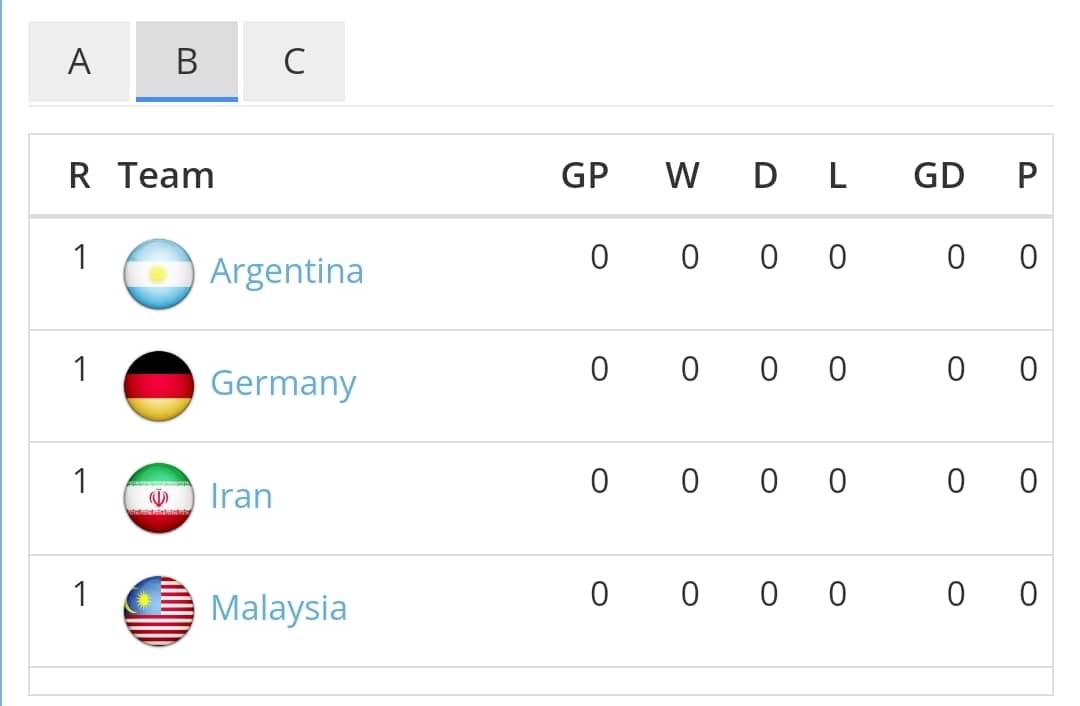Screen dimensions: 1080x706
Task: Click the D column header
Action: pos(765,176)
